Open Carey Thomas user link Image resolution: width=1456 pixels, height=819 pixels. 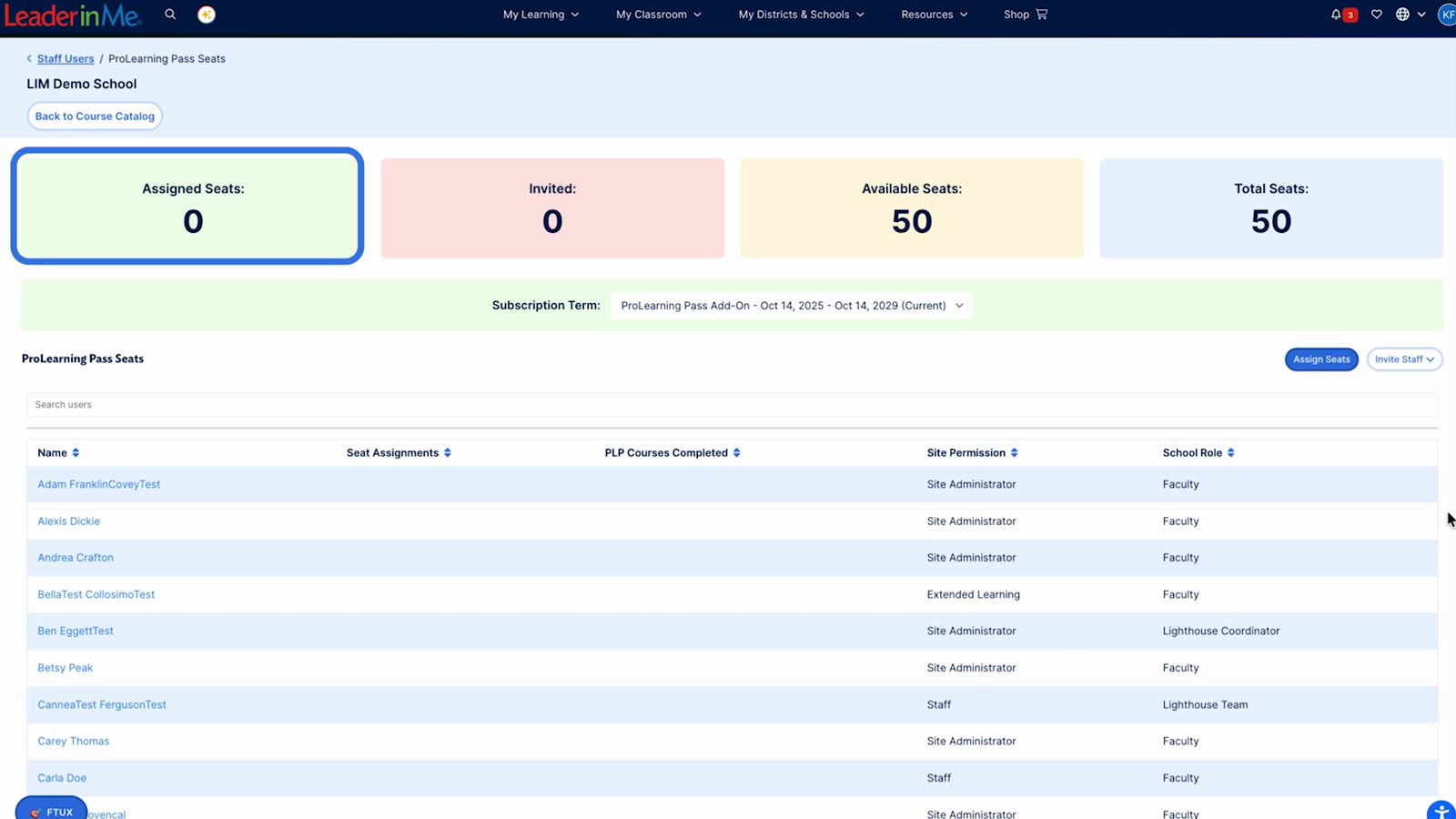tap(73, 741)
